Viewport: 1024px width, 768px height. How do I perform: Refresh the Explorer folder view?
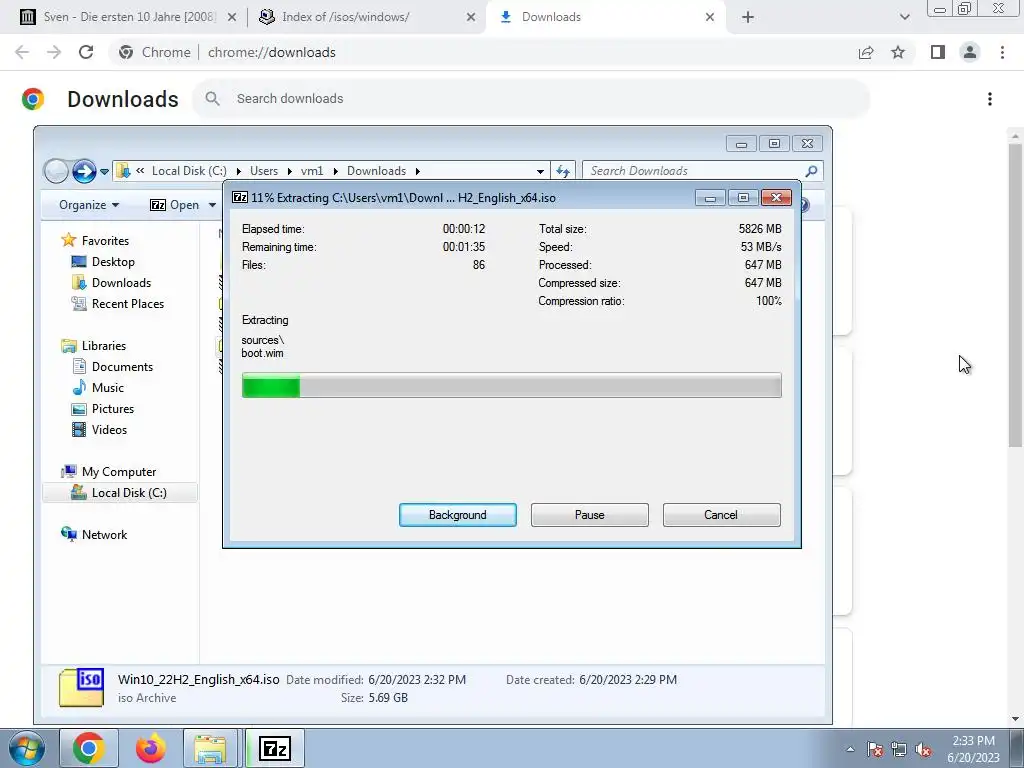pos(563,171)
